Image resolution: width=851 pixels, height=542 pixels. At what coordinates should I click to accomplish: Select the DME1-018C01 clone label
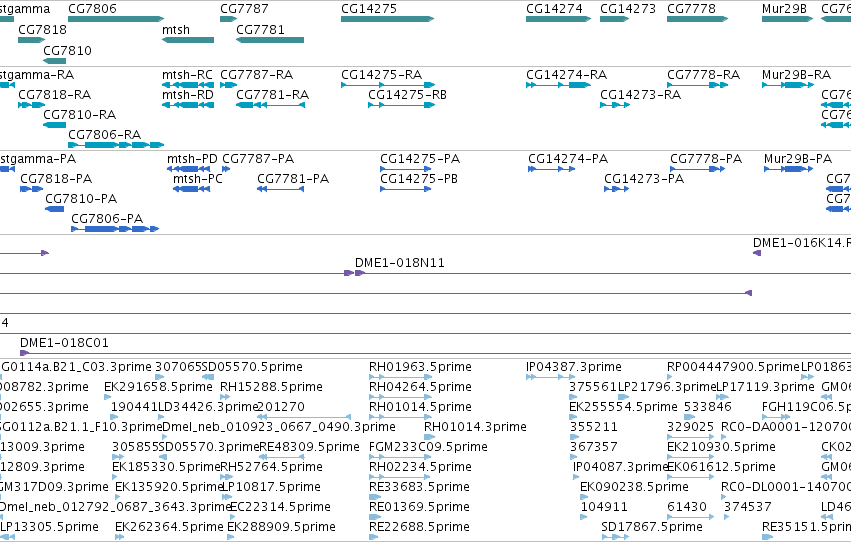pos(64,343)
